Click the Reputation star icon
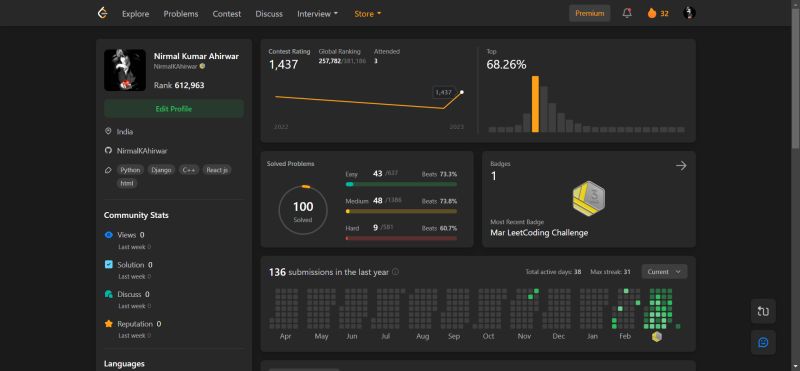The image size is (800, 371). [108, 324]
